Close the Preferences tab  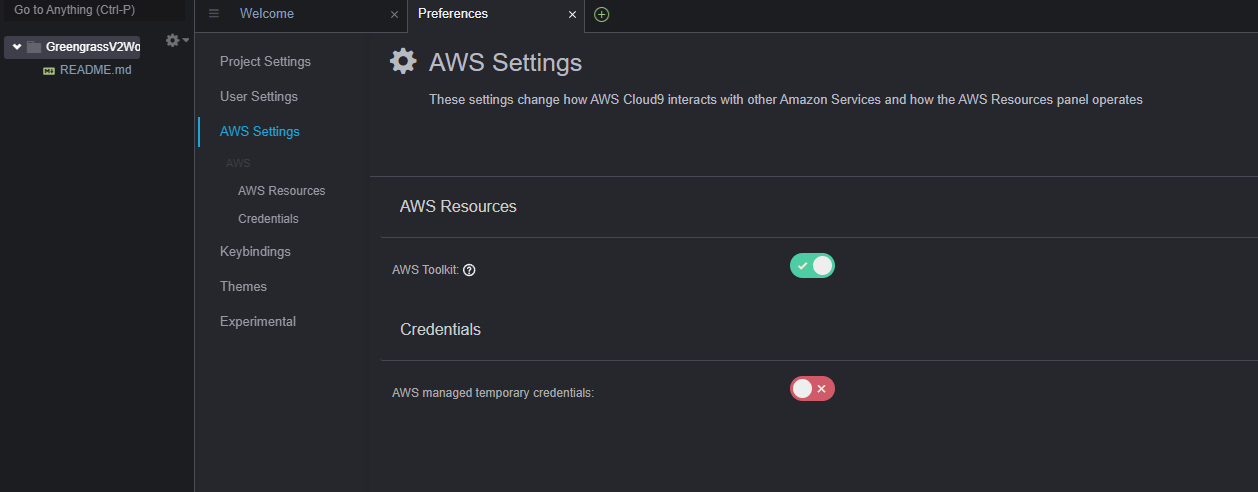pos(572,15)
